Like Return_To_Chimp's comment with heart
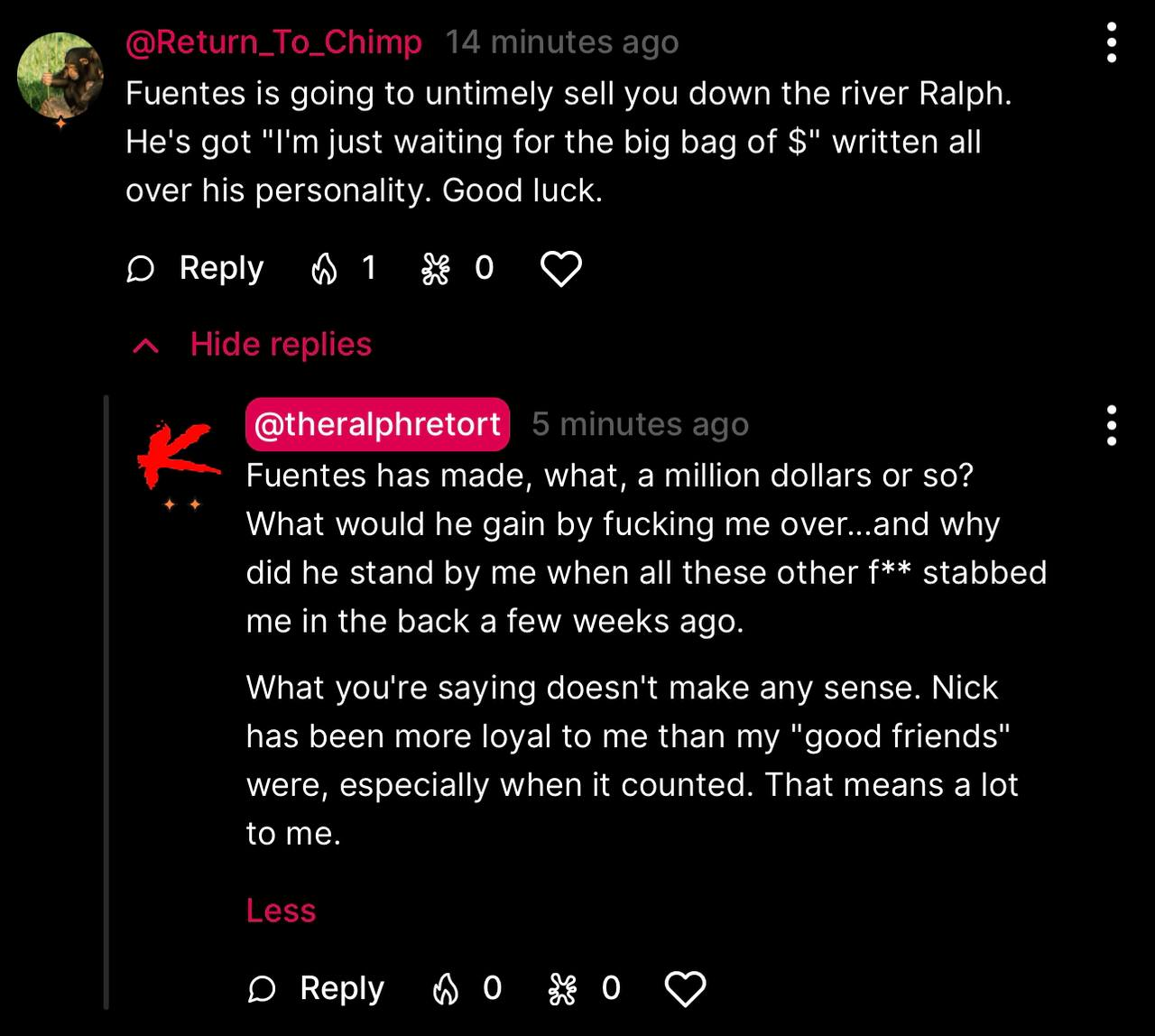Viewport: 1155px width, 1036px height. [560, 269]
